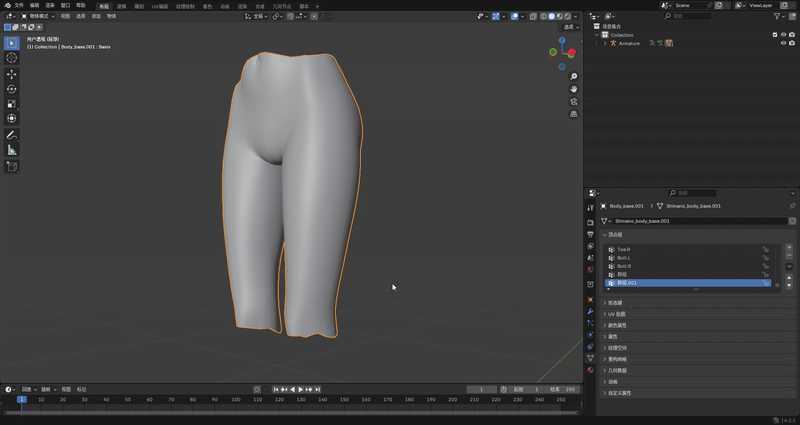Image resolution: width=800 pixels, height=425 pixels.
Task: Expand the Armature tree item
Action: tap(604, 43)
